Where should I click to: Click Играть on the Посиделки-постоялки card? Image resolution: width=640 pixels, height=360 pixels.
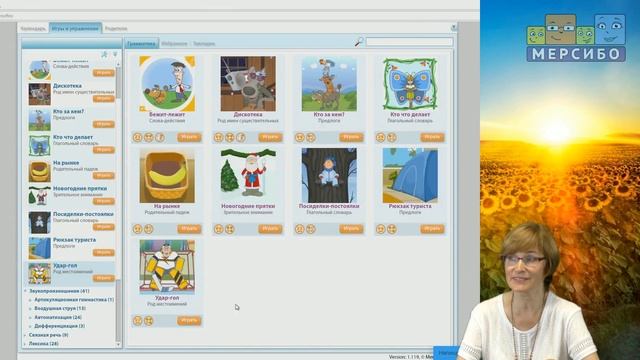pos(351,229)
